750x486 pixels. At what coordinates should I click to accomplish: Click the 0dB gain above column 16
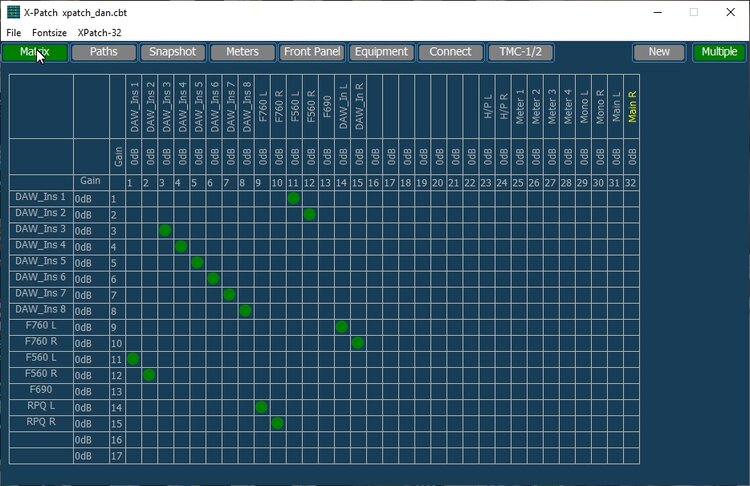click(375, 156)
